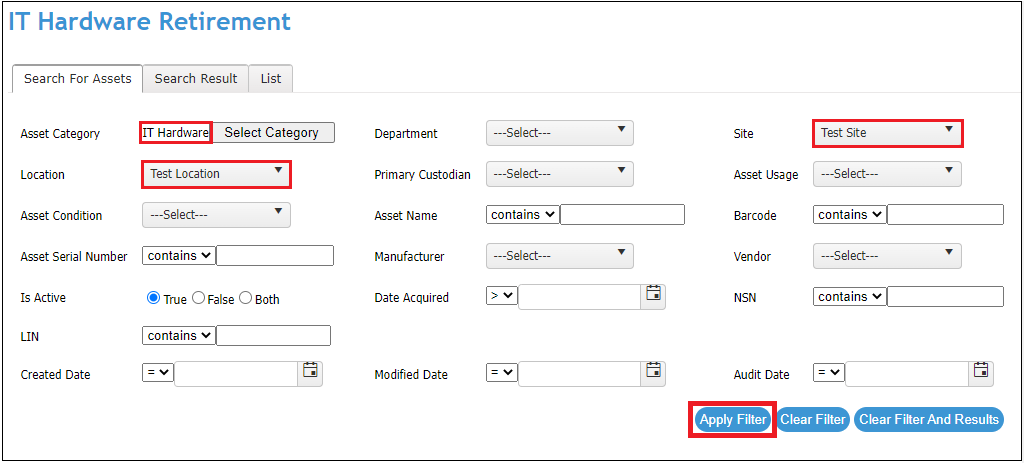Click Clear Filter And Results button
Screen dimensions: 1025x463
(929, 420)
